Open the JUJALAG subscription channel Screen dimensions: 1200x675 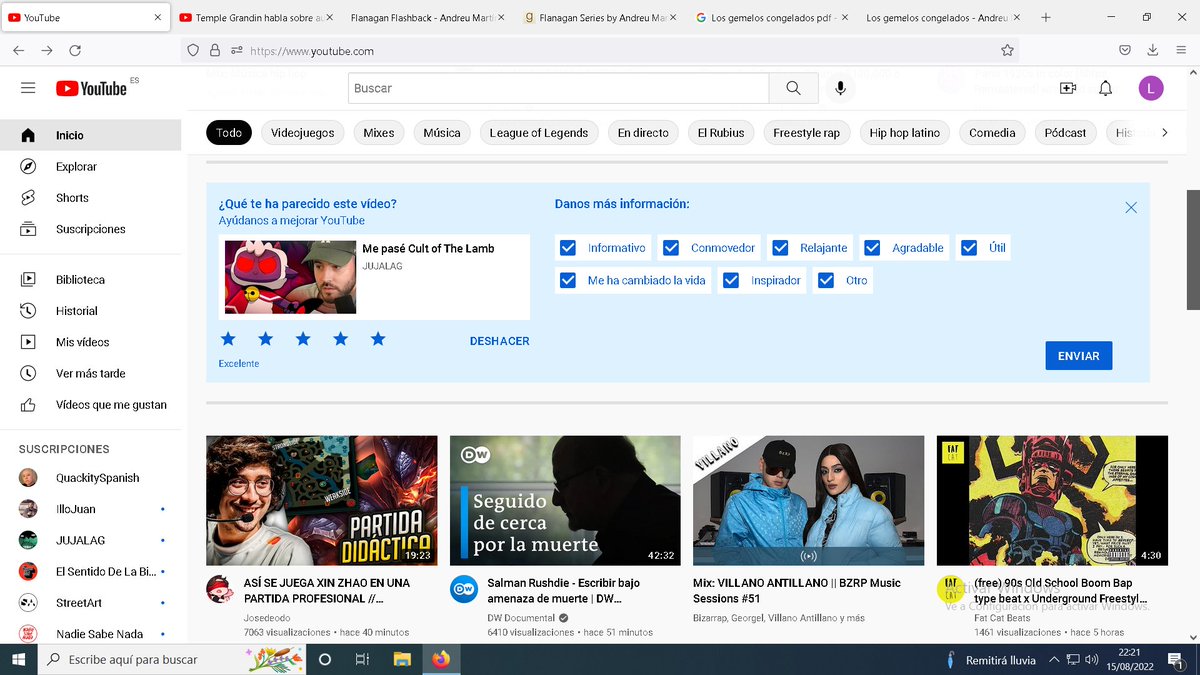pos(91,540)
